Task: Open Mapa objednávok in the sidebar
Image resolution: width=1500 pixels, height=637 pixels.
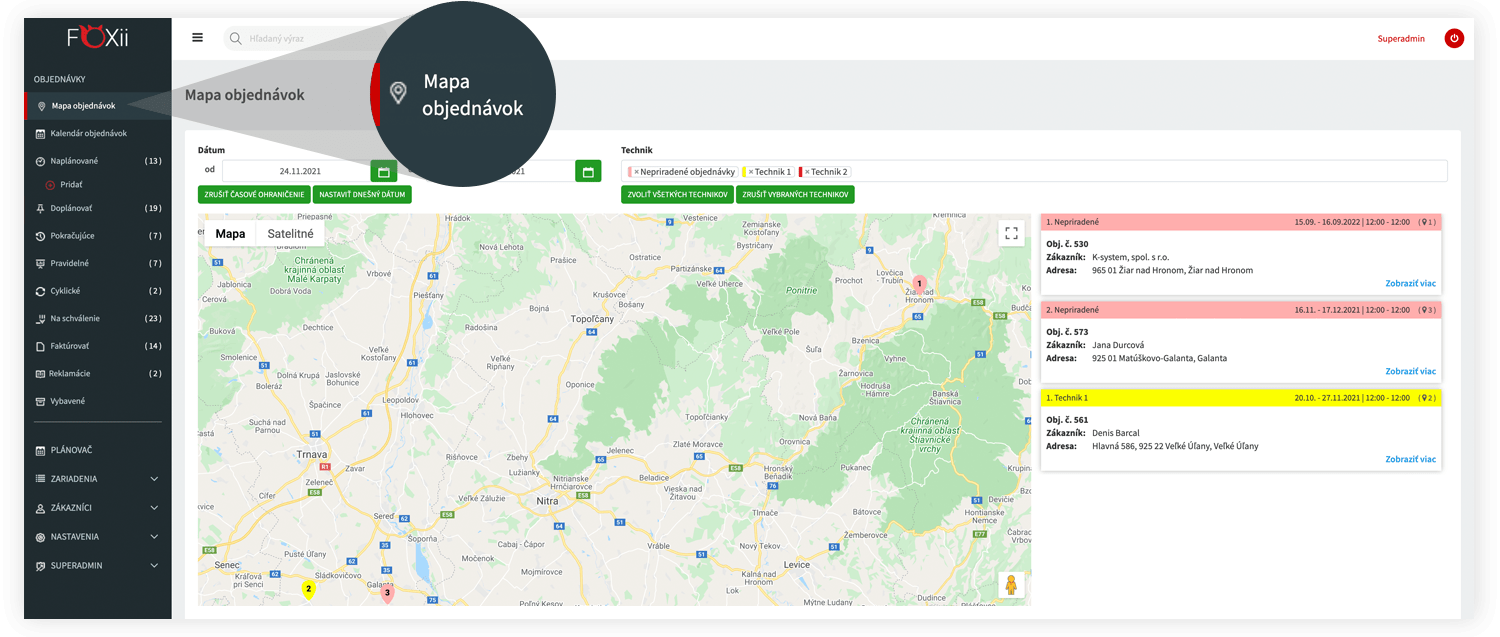Action: (97, 105)
